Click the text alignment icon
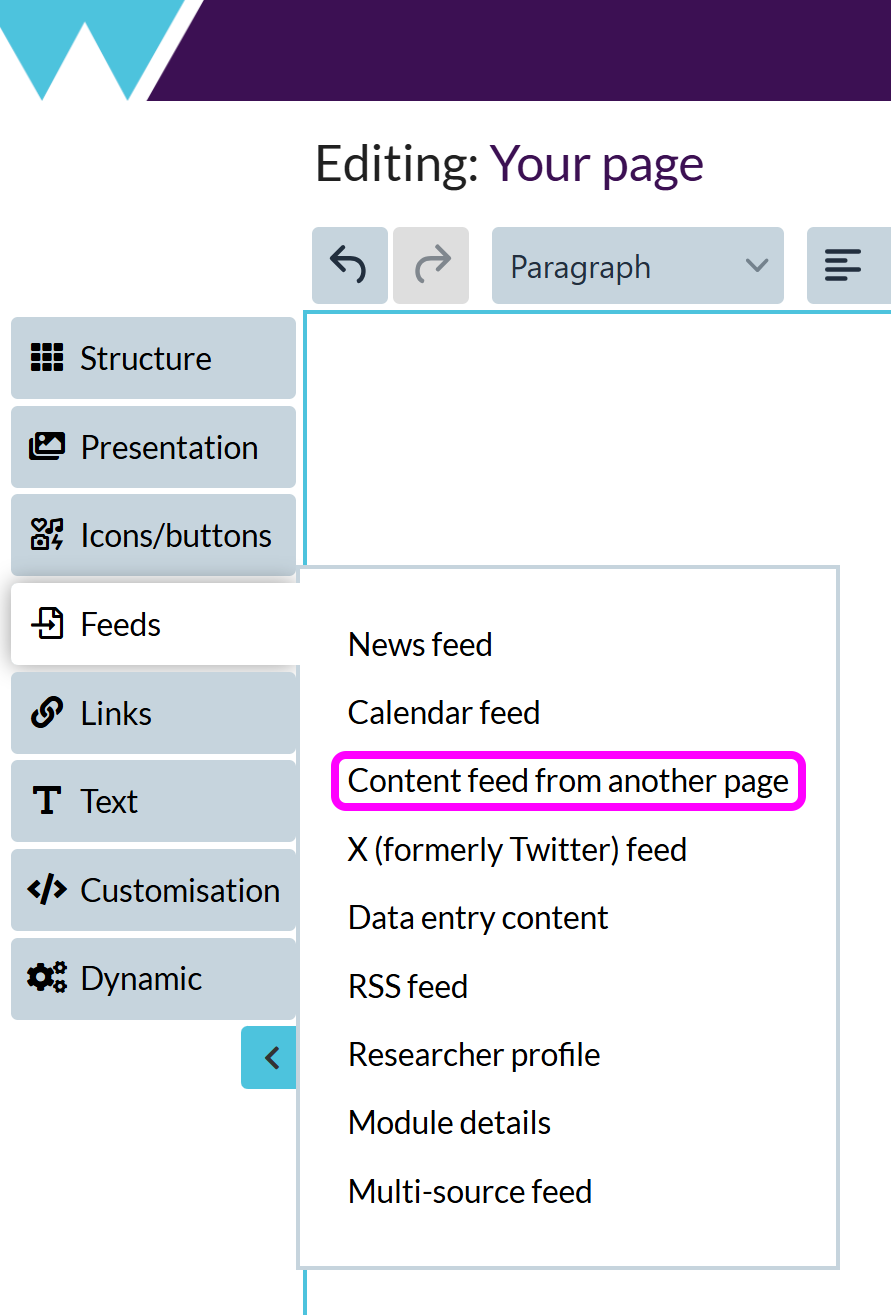This screenshot has height=1315, width=891. coord(843,266)
